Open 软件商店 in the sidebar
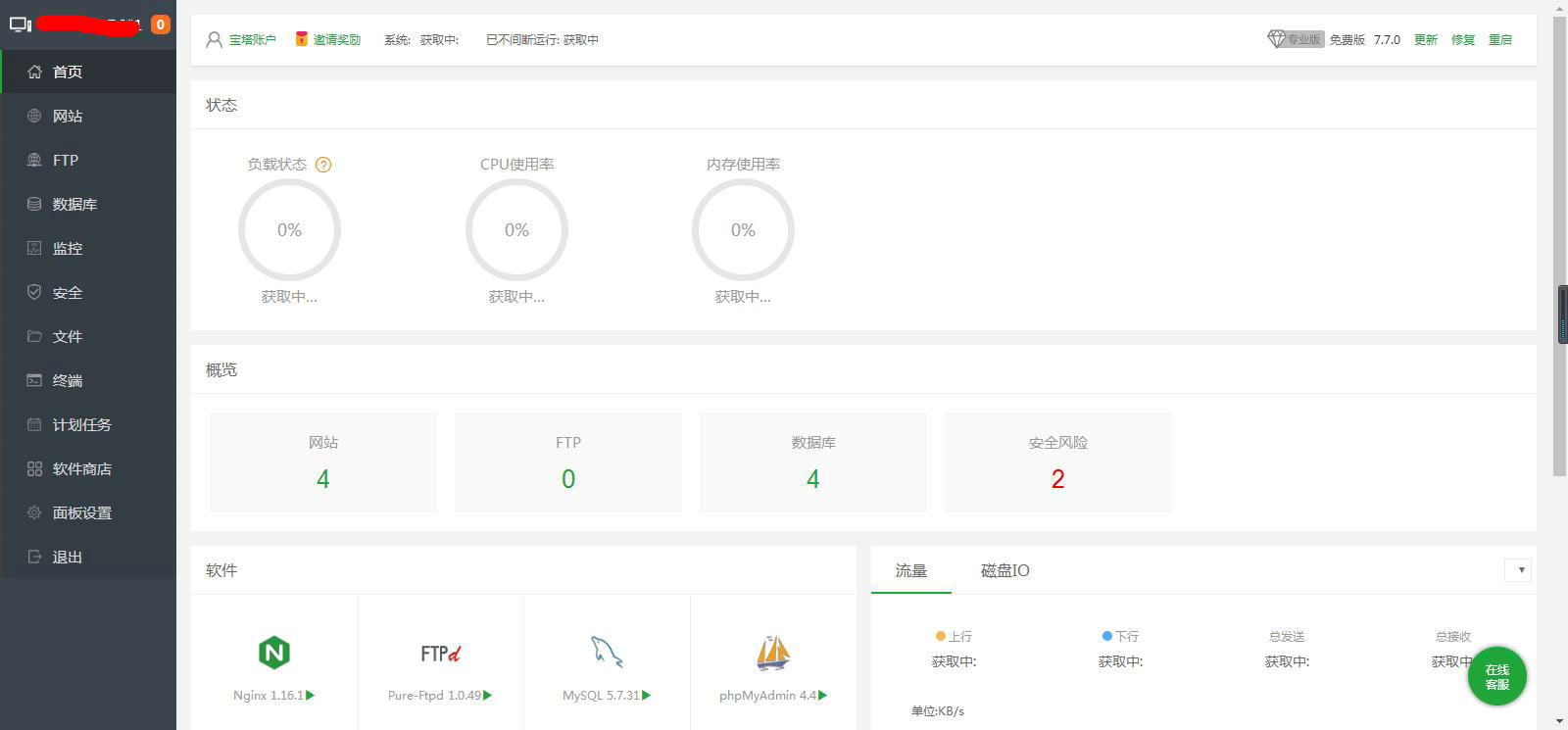Viewport: 1568px width, 730px height. [82, 468]
